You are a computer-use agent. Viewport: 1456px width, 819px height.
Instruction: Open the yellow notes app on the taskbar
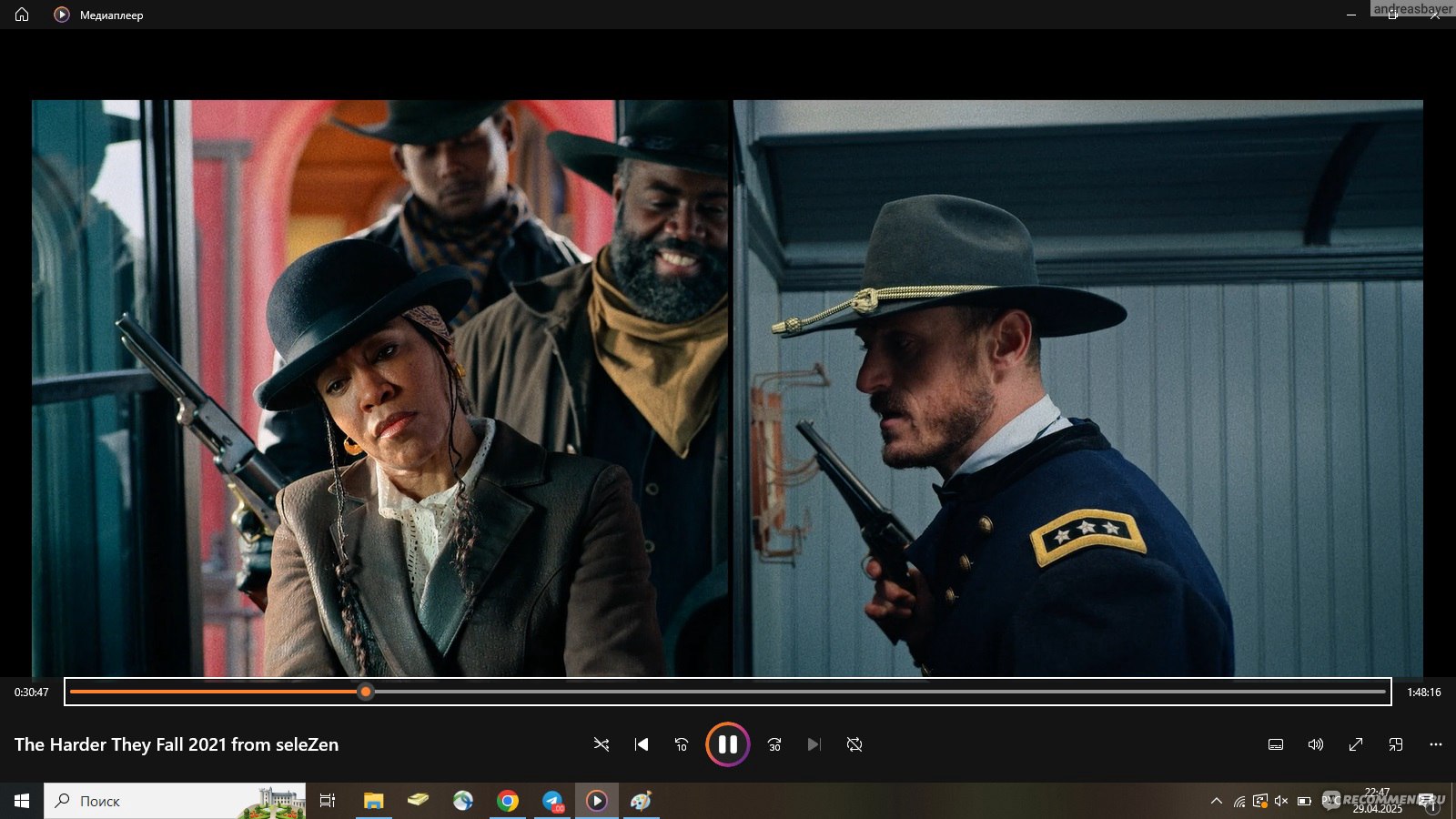pos(419,801)
